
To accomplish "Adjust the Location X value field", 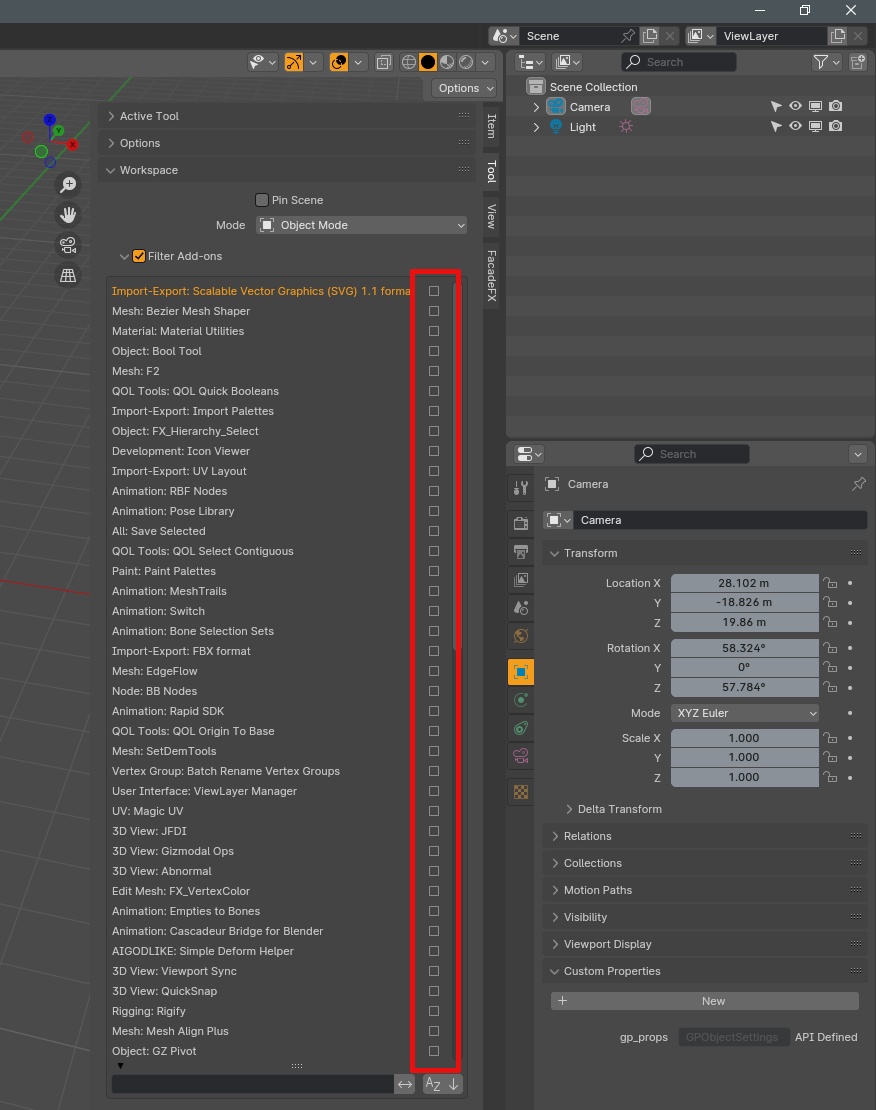I will 745,583.
